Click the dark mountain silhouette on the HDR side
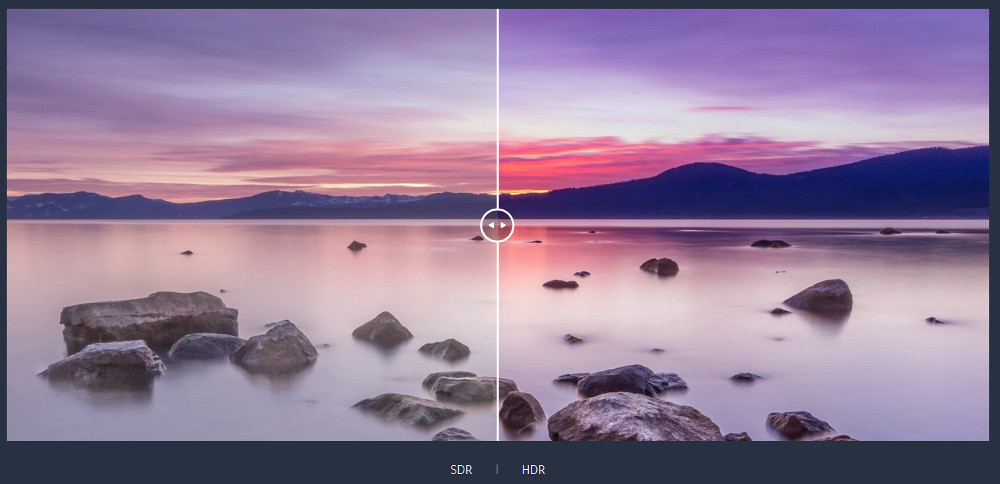The height and width of the screenshot is (484, 1000). (800, 188)
